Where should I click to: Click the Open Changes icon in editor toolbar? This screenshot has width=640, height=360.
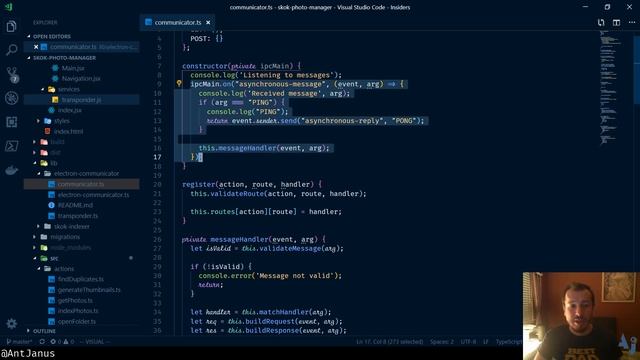pos(601,22)
